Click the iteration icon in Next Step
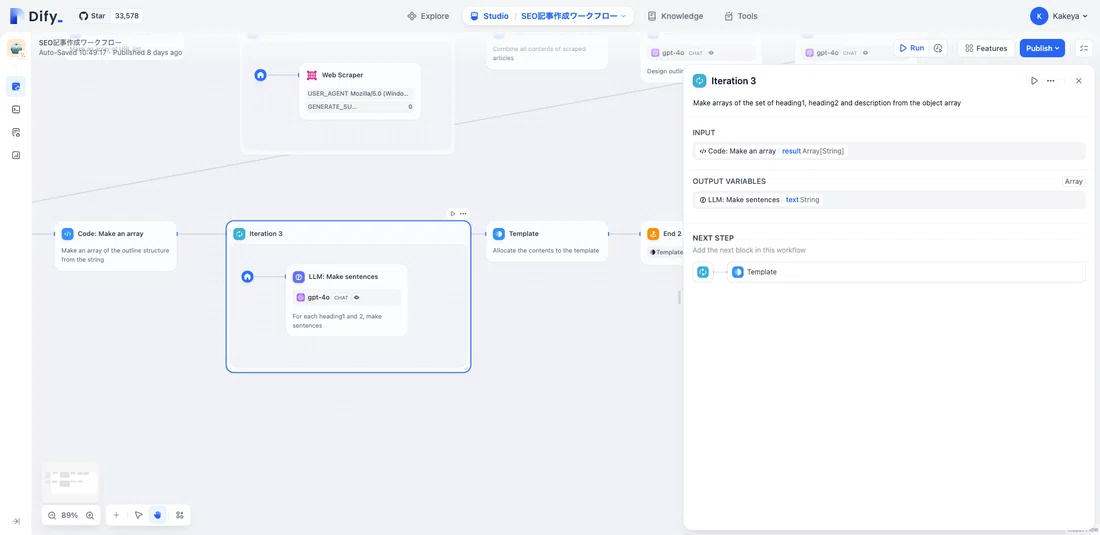1100x535 pixels. (703, 272)
